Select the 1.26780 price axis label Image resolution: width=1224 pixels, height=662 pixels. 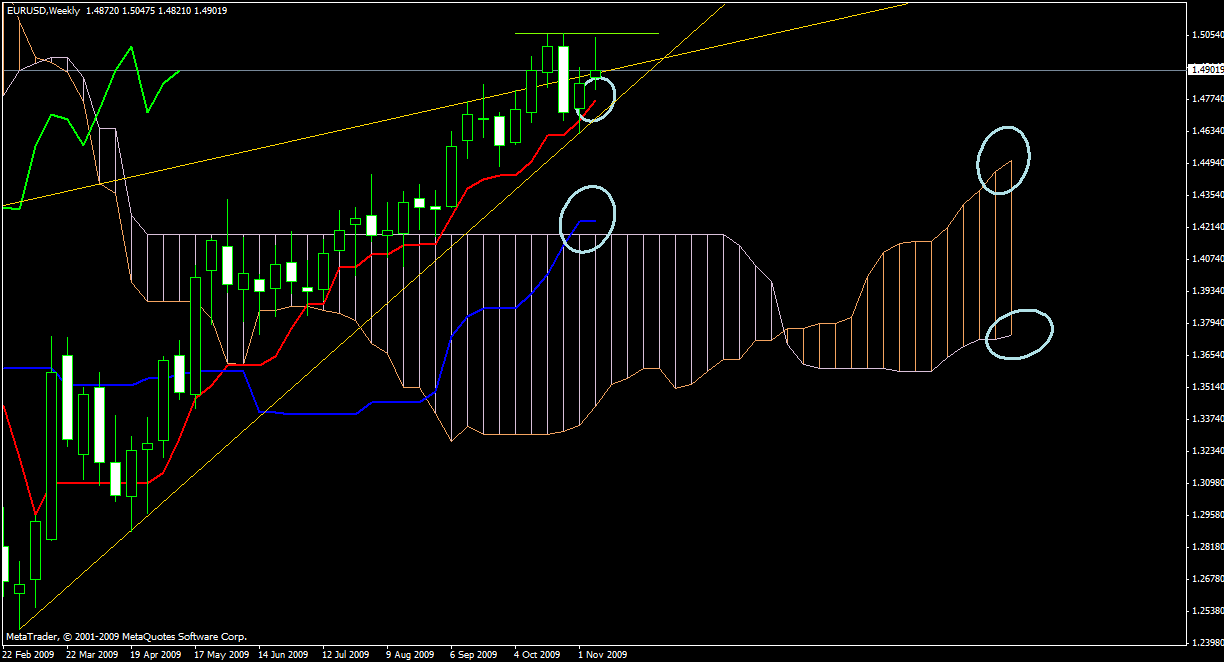[x=1208, y=579]
